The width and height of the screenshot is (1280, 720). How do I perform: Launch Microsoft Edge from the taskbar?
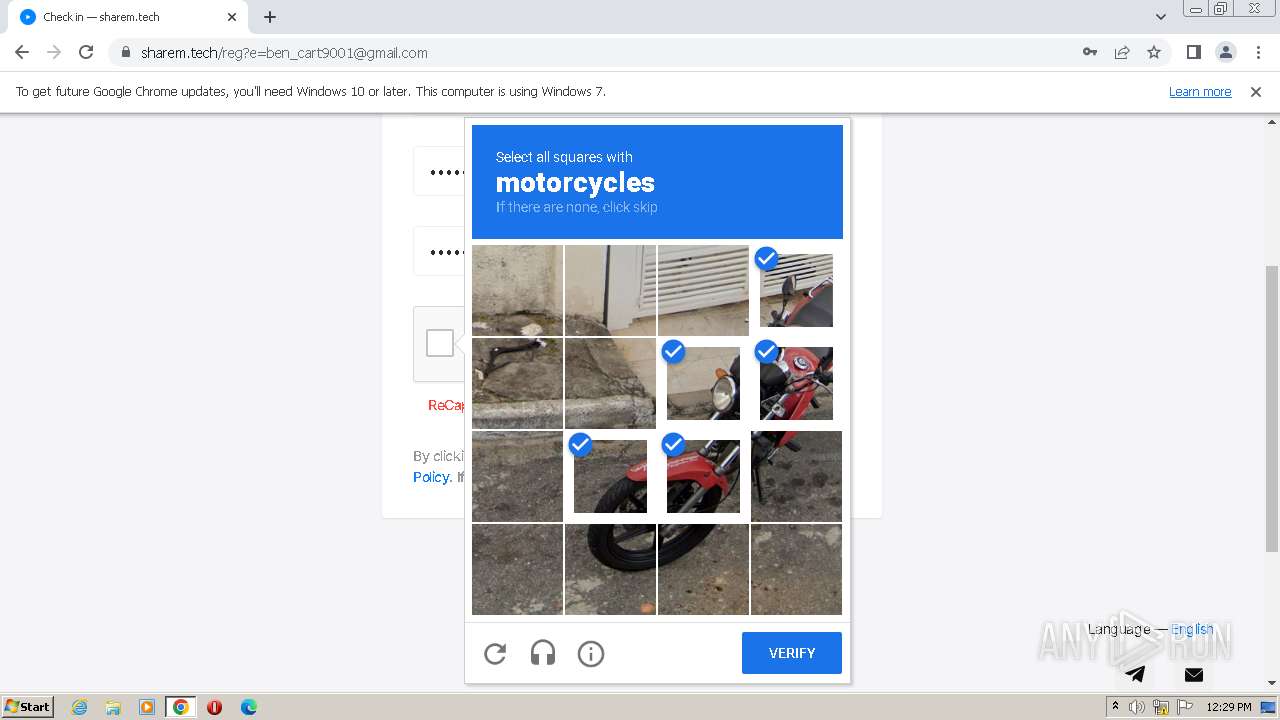coord(249,707)
